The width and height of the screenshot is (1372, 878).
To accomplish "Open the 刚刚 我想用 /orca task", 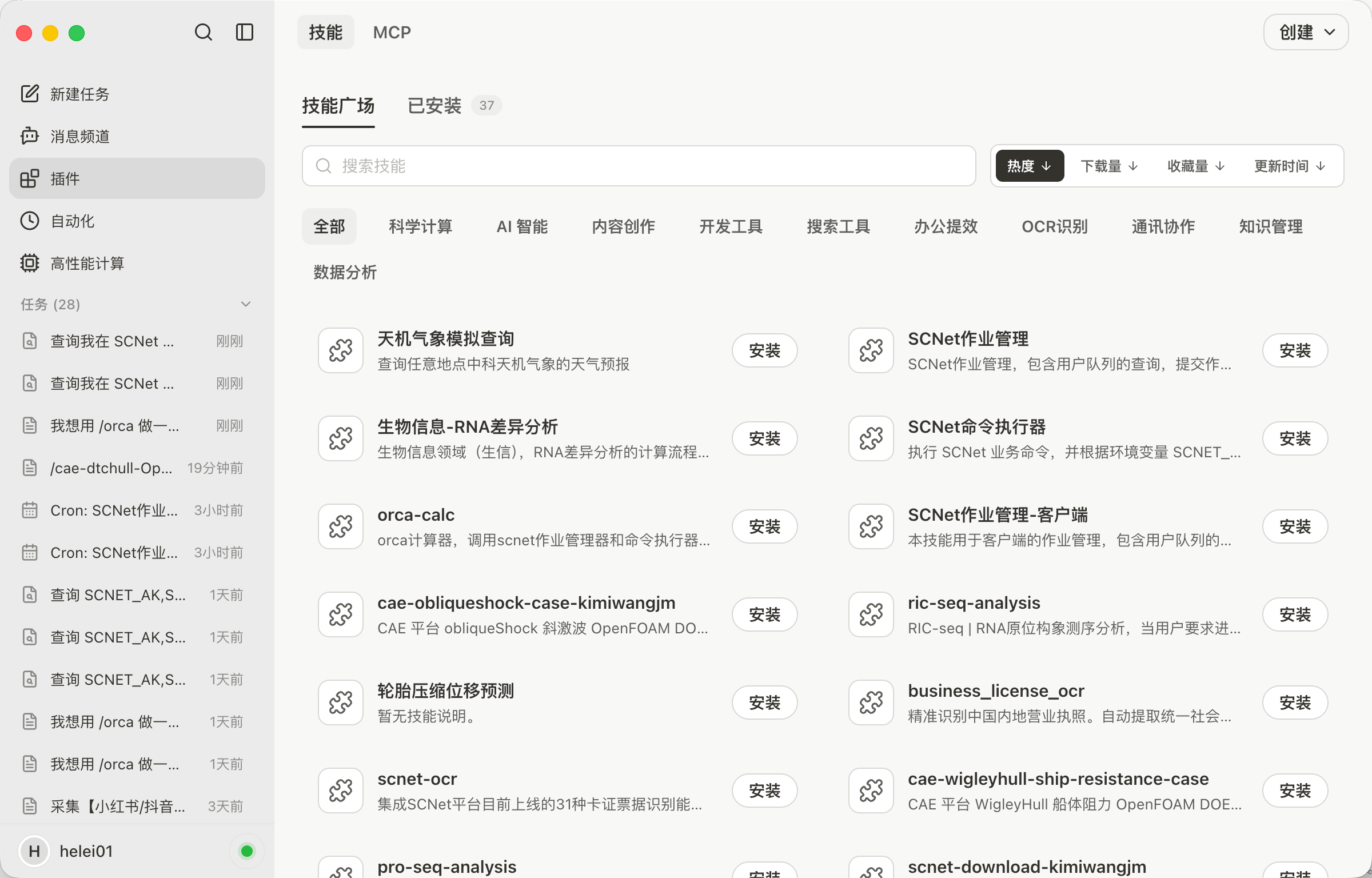I will click(137, 425).
